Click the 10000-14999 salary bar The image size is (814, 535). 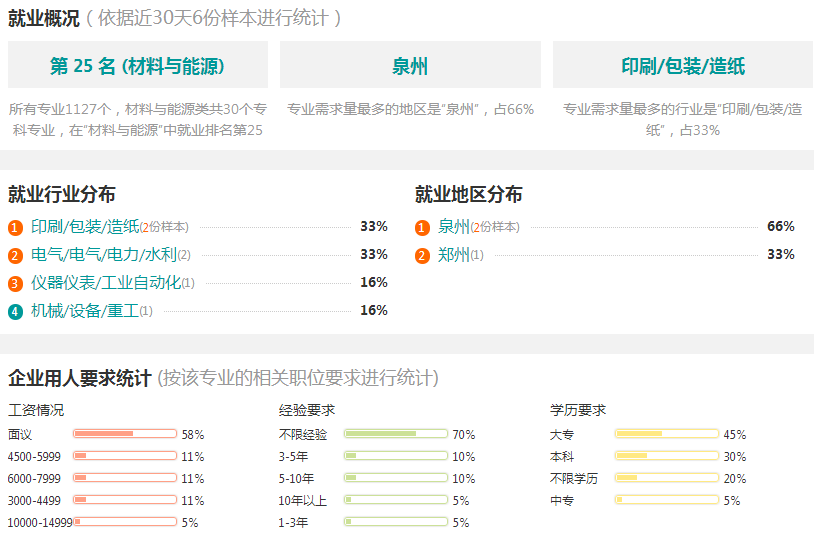click(125, 522)
